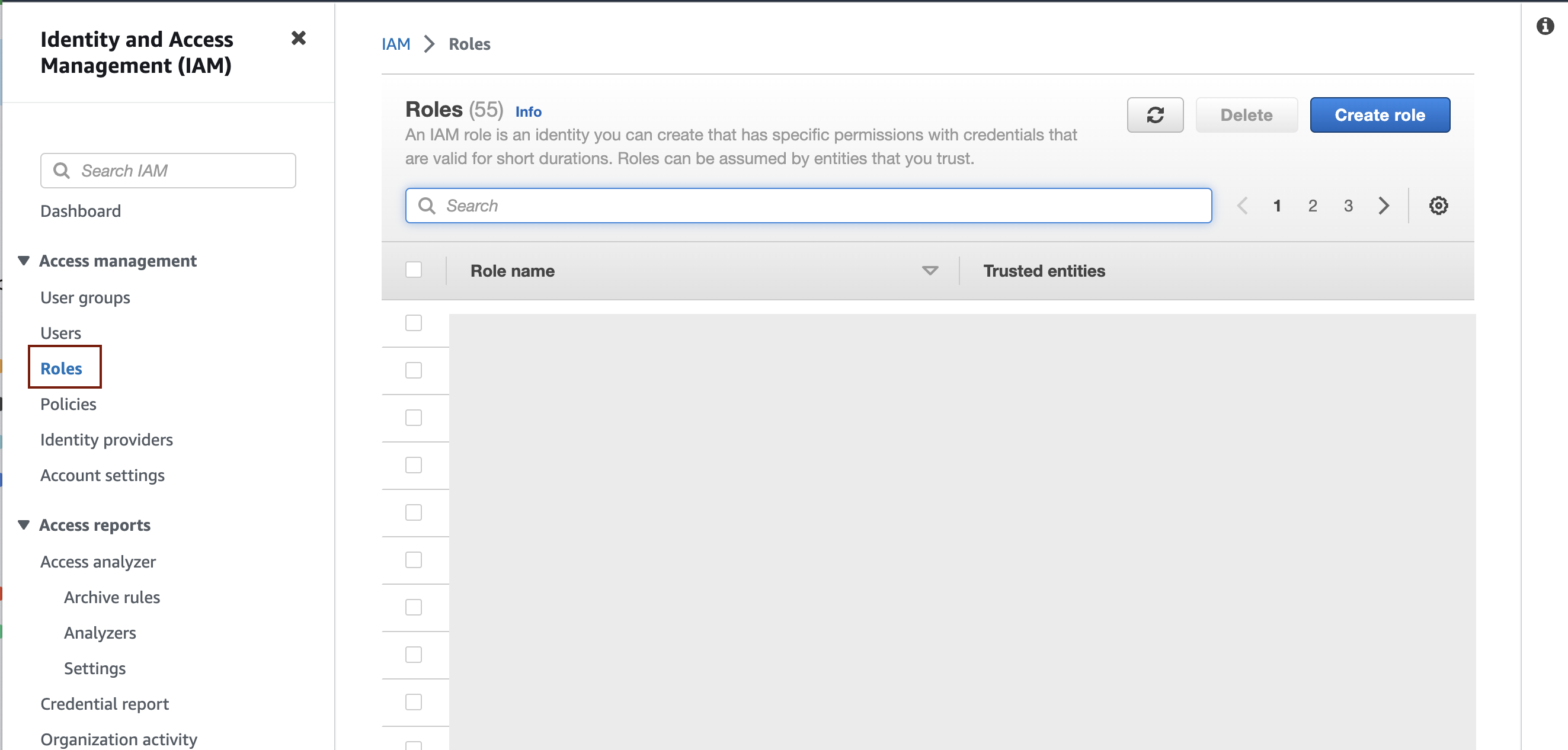Open Settings under Access analyzer
Image resolution: width=1568 pixels, height=750 pixels.
(x=95, y=668)
